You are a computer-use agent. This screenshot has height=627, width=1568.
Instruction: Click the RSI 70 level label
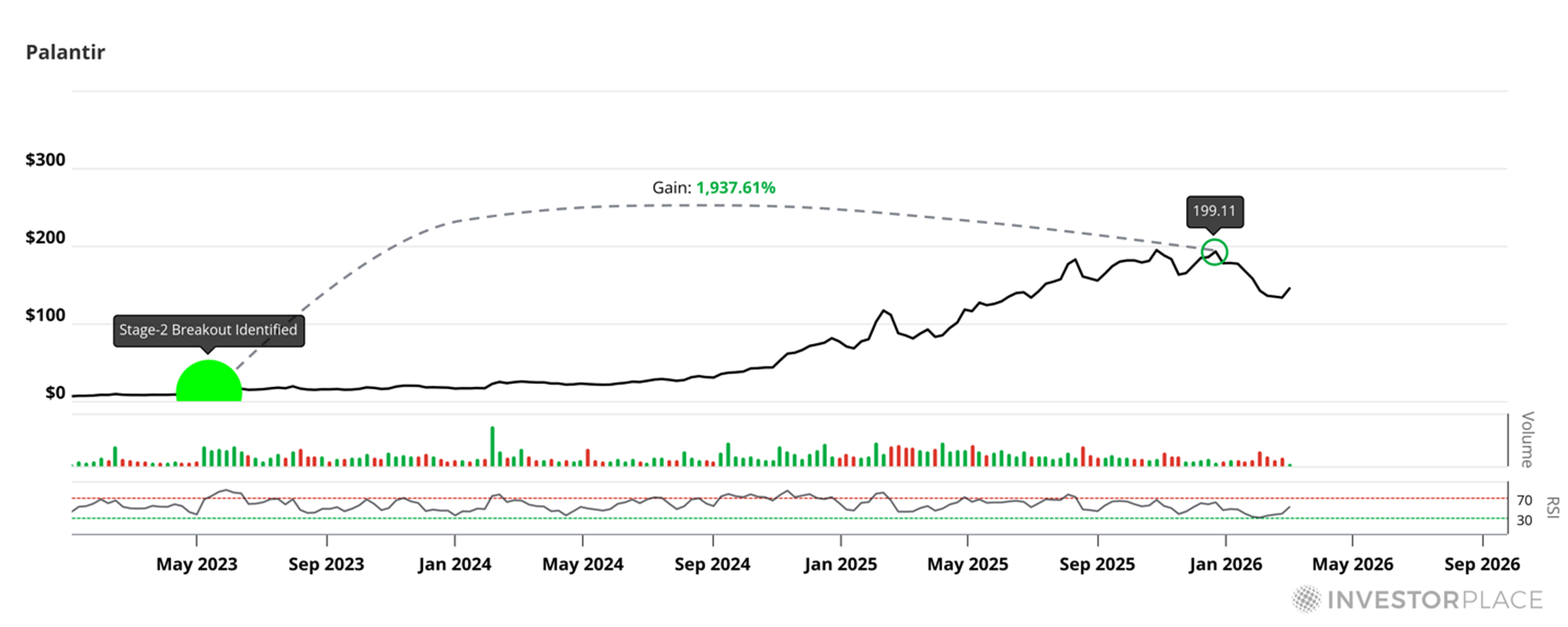[x=1524, y=501]
